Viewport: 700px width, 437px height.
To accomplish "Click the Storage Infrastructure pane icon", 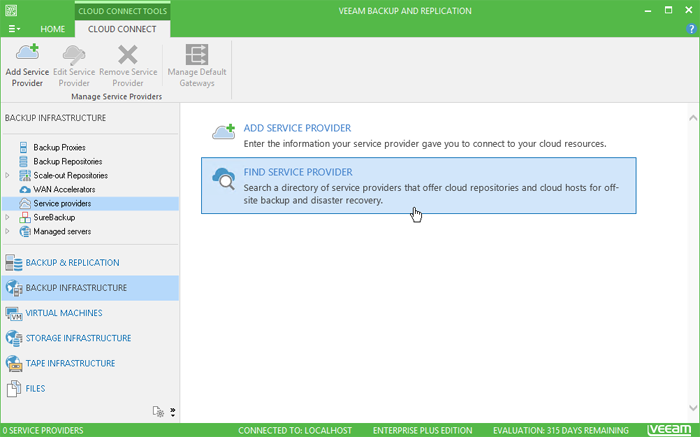I will (13, 338).
